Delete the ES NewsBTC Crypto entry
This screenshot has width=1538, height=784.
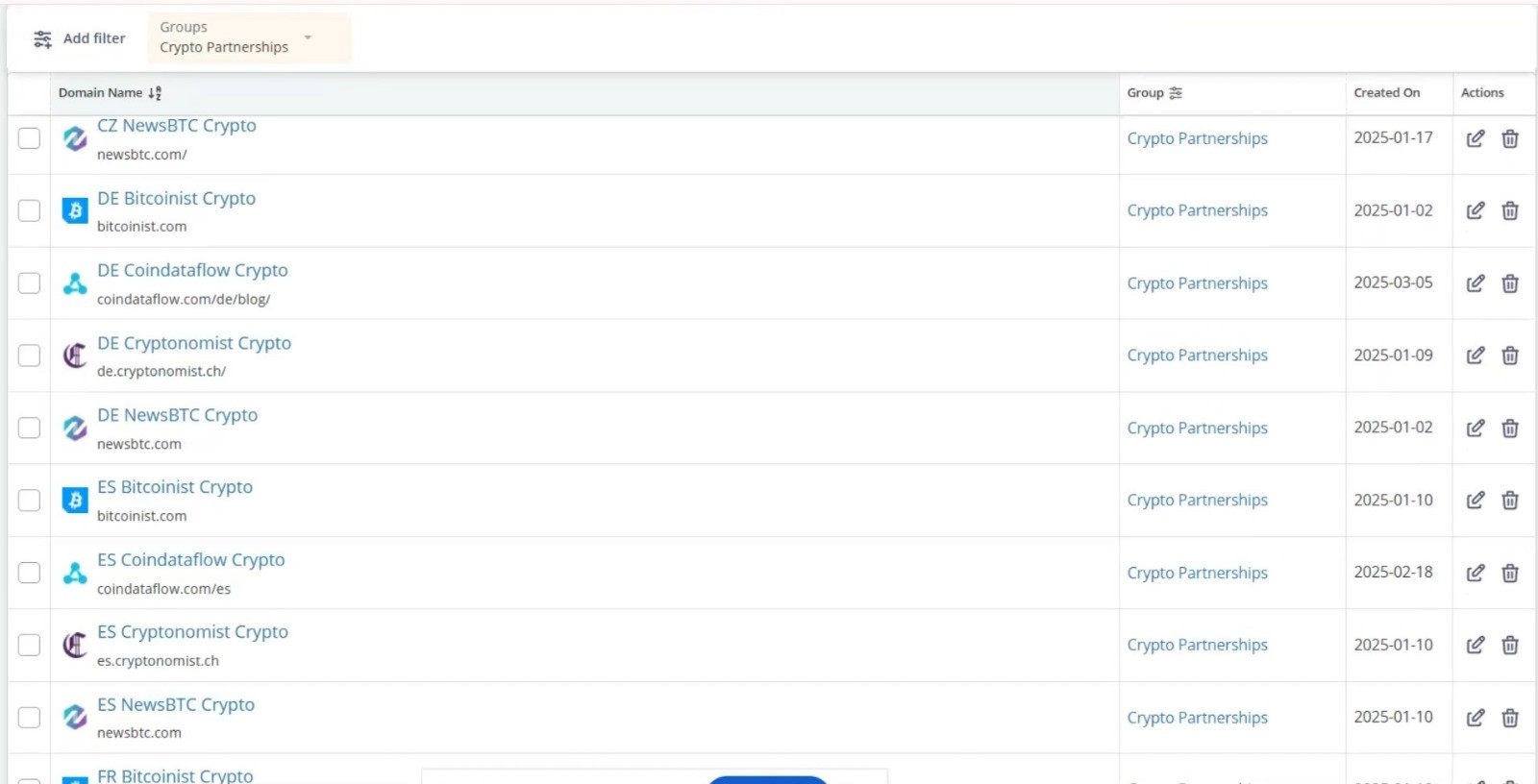(x=1510, y=718)
